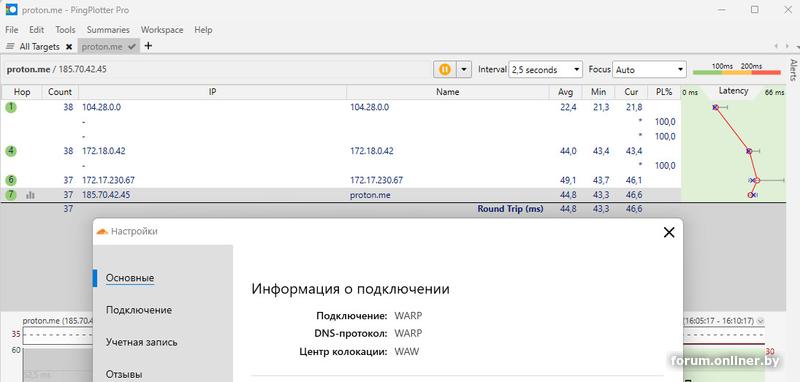
Task: Click the Min column header
Action: (x=598, y=92)
